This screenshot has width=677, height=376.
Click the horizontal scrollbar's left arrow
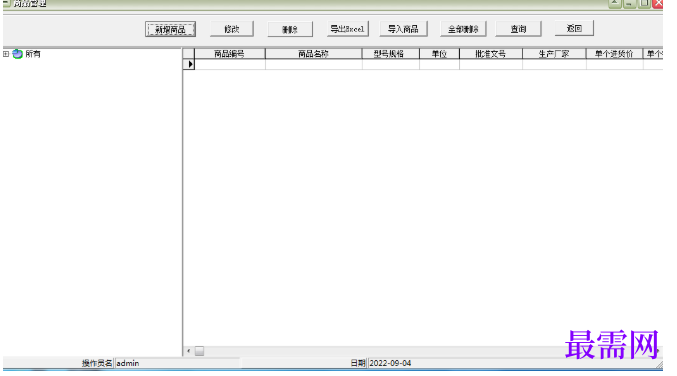[188, 351]
